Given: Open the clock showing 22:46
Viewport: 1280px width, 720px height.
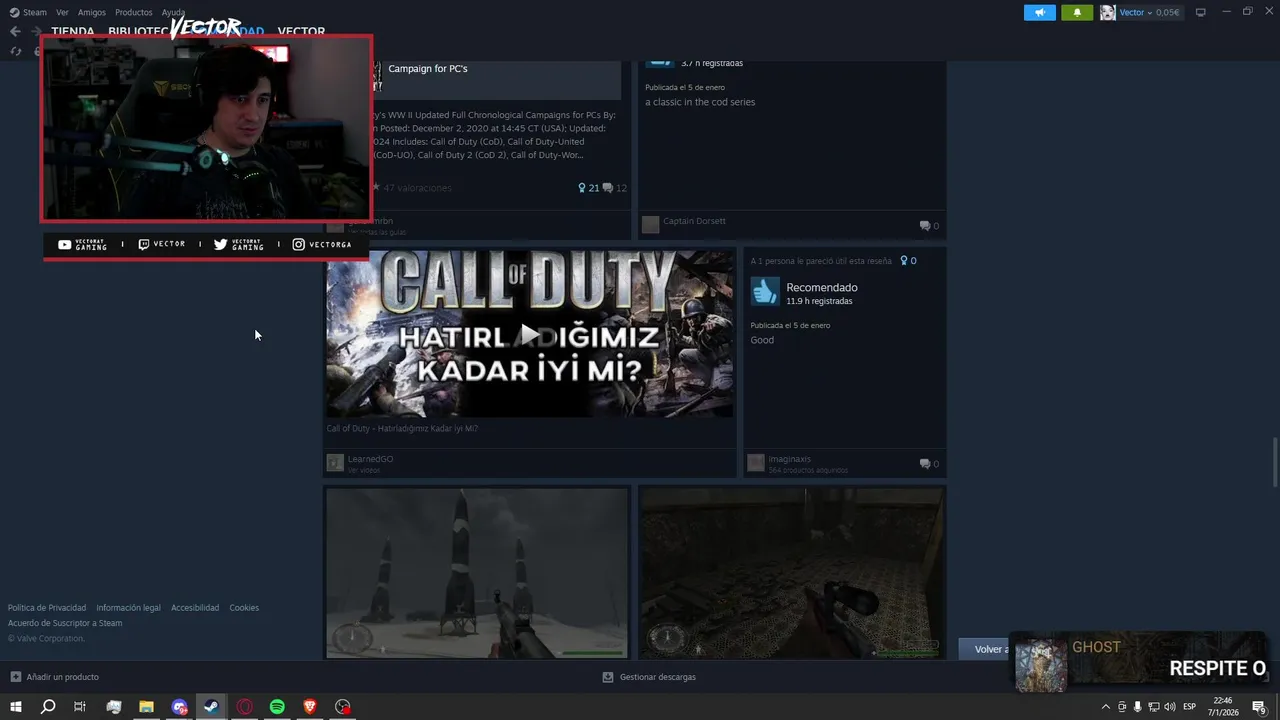Looking at the screenshot, I should click(1223, 707).
